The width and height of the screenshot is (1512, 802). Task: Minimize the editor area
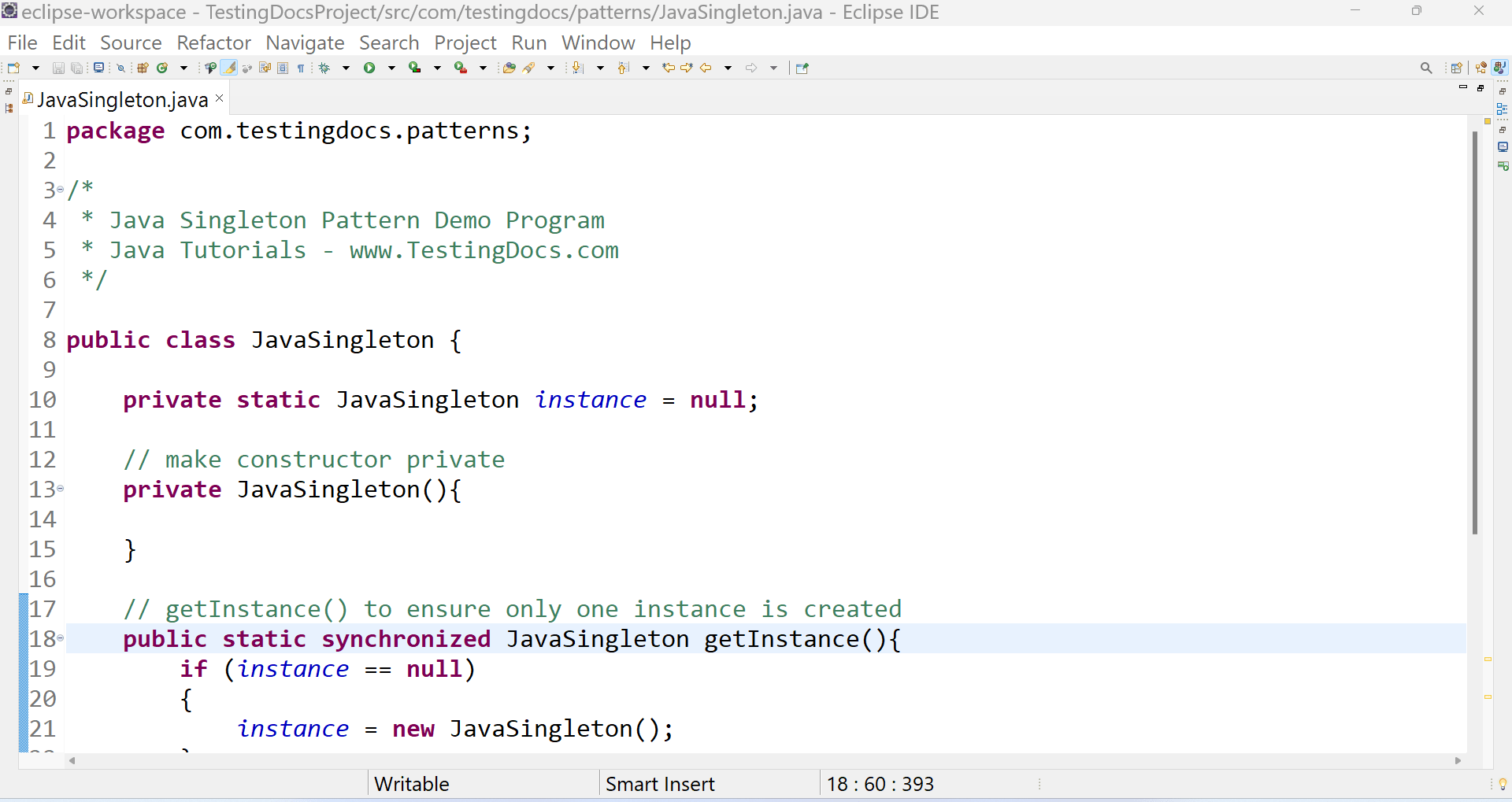pos(1463,88)
